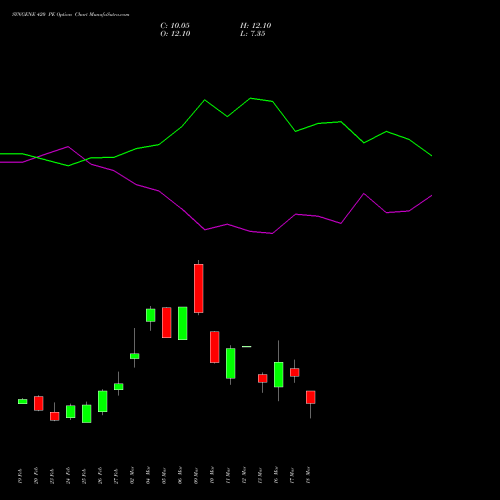Click the 27 Feb date label
The image size is (500, 500).
point(116,476)
